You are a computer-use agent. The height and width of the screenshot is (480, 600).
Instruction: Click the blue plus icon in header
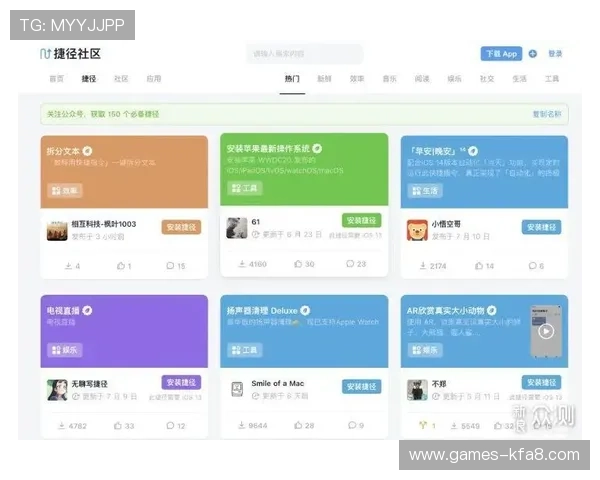click(533, 54)
